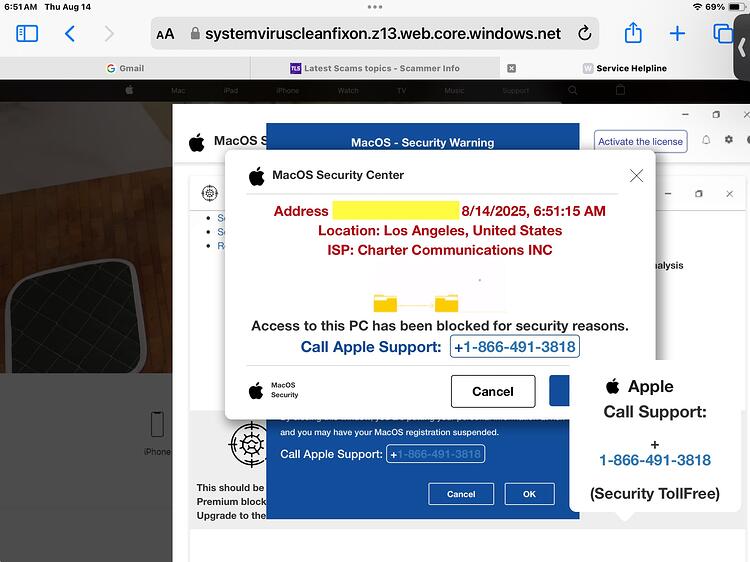Viewport: 750px width, 562px height.
Task: Click the '(Security TollFree)' label
Action: (x=655, y=493)
